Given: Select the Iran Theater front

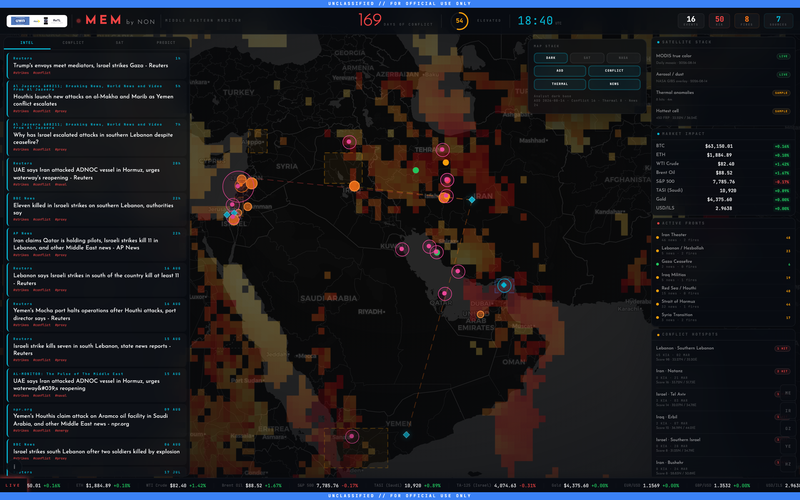Looking at the screenshot, I should (x=723, y=237).
